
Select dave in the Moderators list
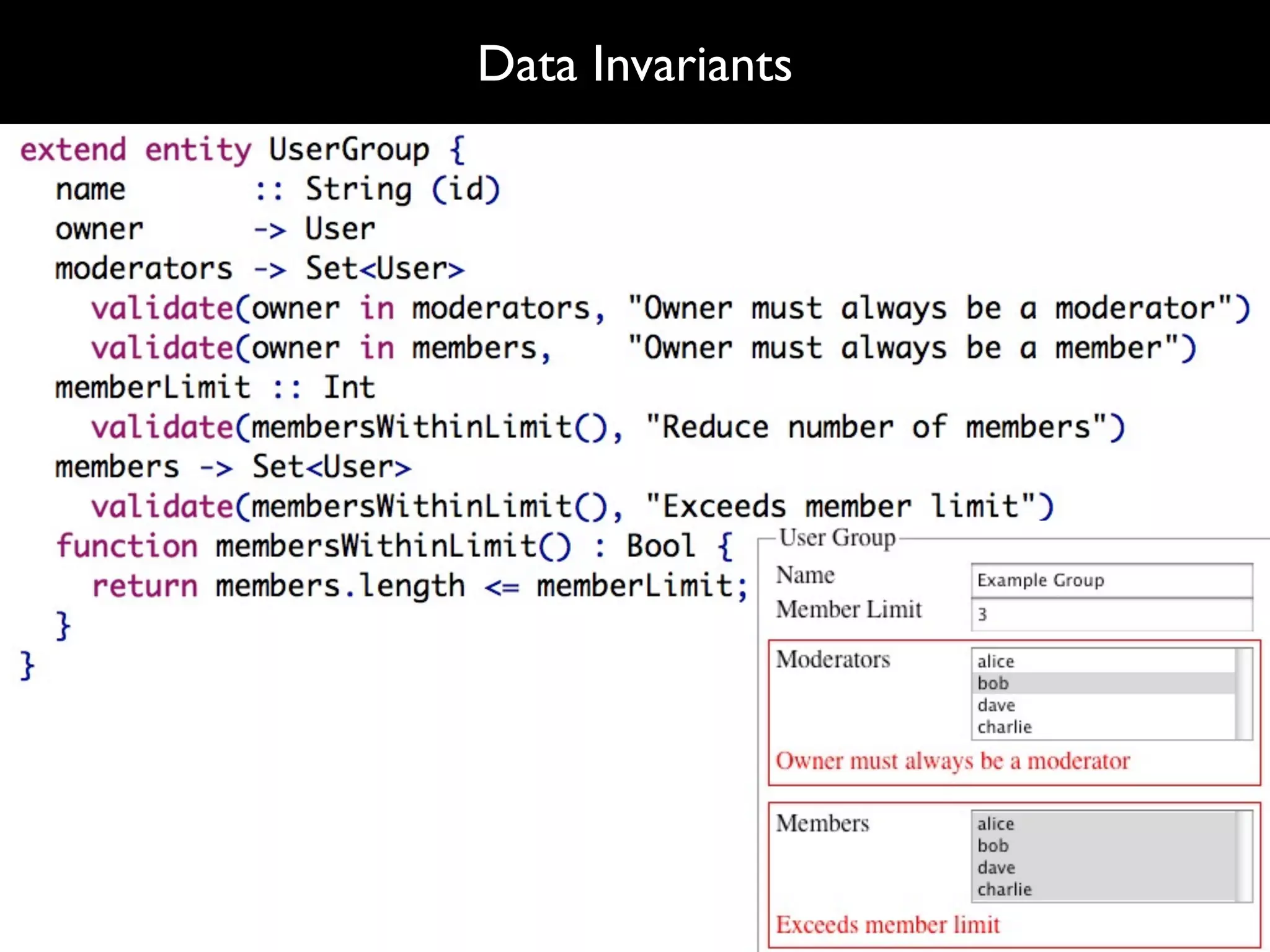[1103, 705]
